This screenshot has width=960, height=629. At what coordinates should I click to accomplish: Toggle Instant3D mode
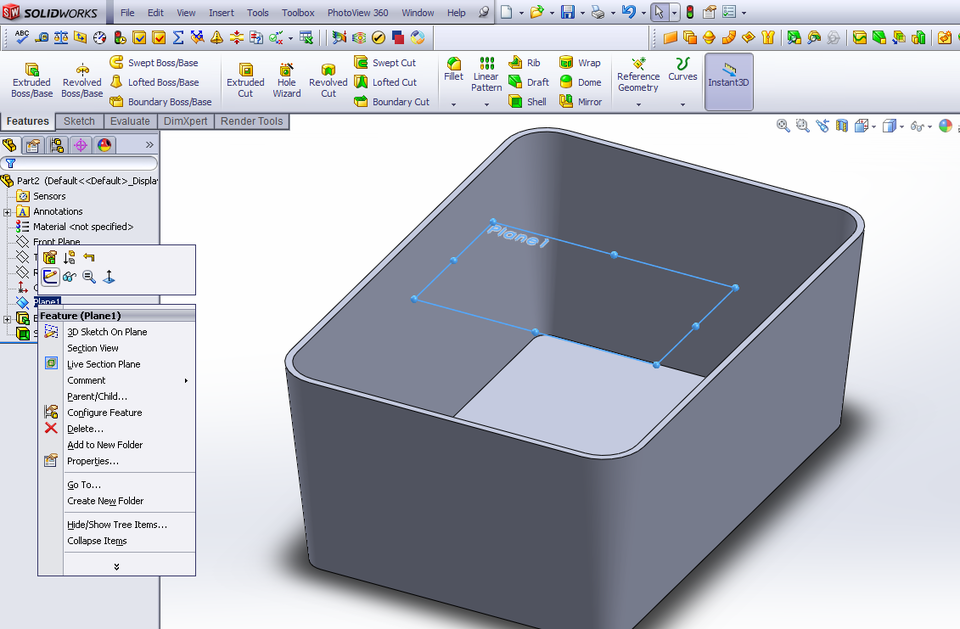coord(728,80)
